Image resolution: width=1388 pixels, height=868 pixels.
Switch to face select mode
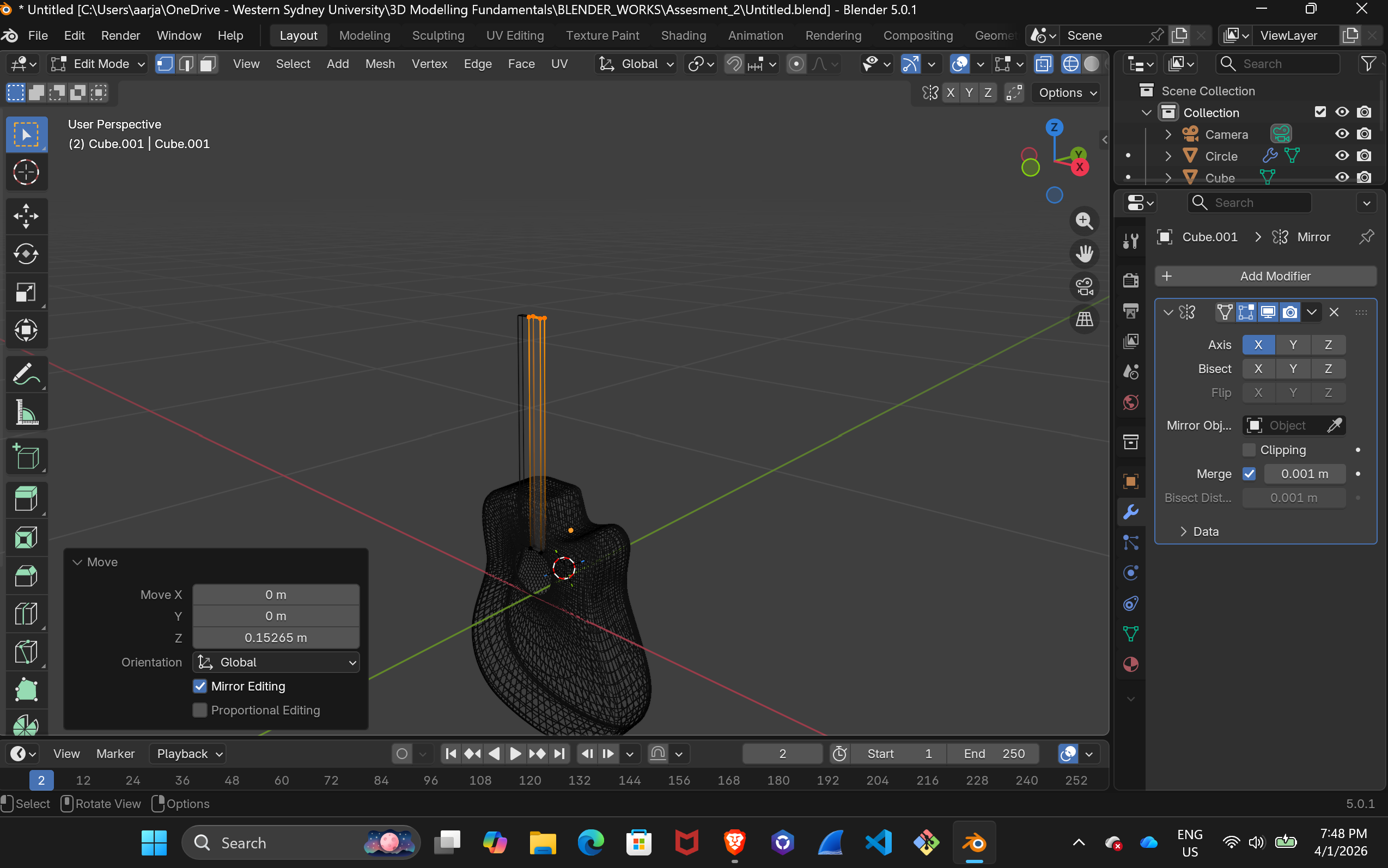pyautogui.click(x=208, y=64)
